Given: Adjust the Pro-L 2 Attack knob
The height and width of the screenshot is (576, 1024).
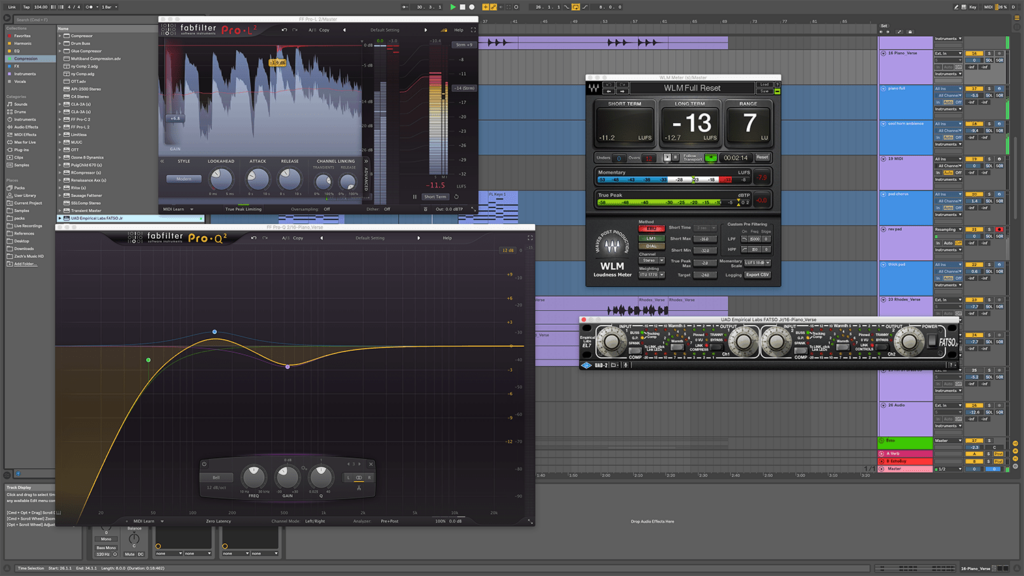Looking at the screenshot, I should pyautogui.click(x=257, y=179).
